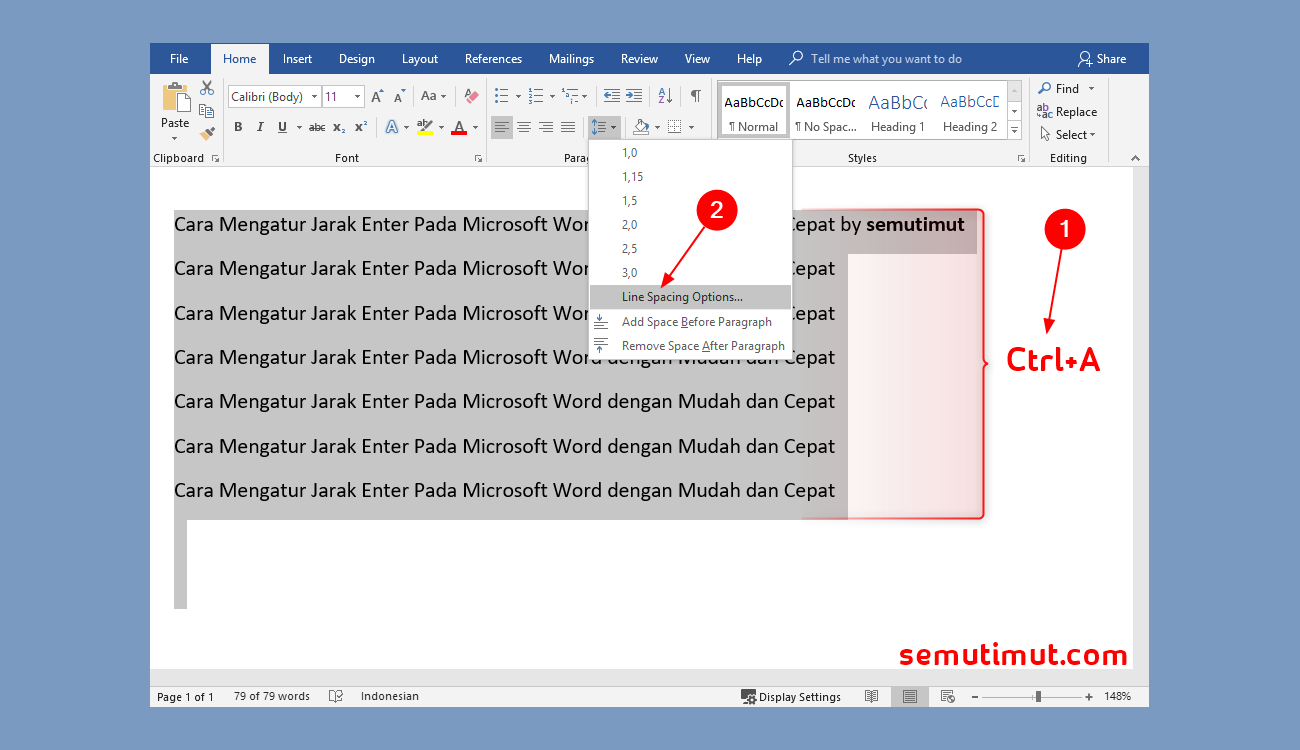Click the Share button
This screenshot has height=750, width=1300.
coord(1102,58)
